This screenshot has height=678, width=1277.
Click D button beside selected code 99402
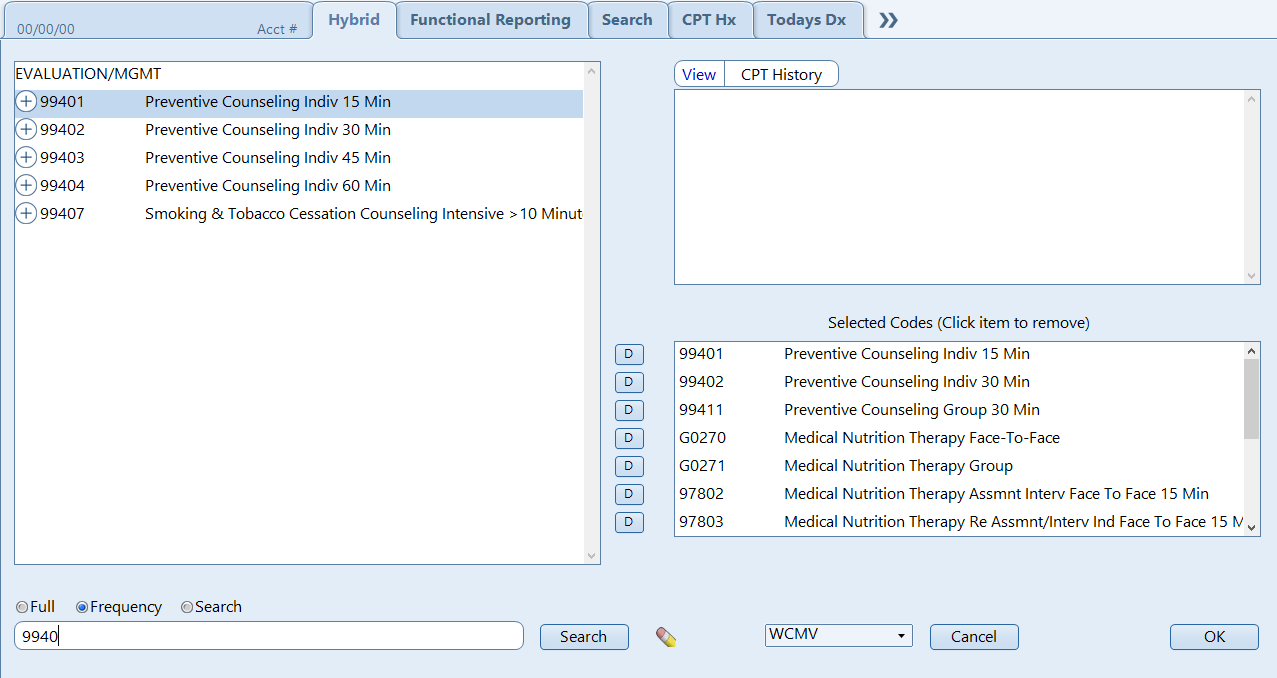pos(629,382)
